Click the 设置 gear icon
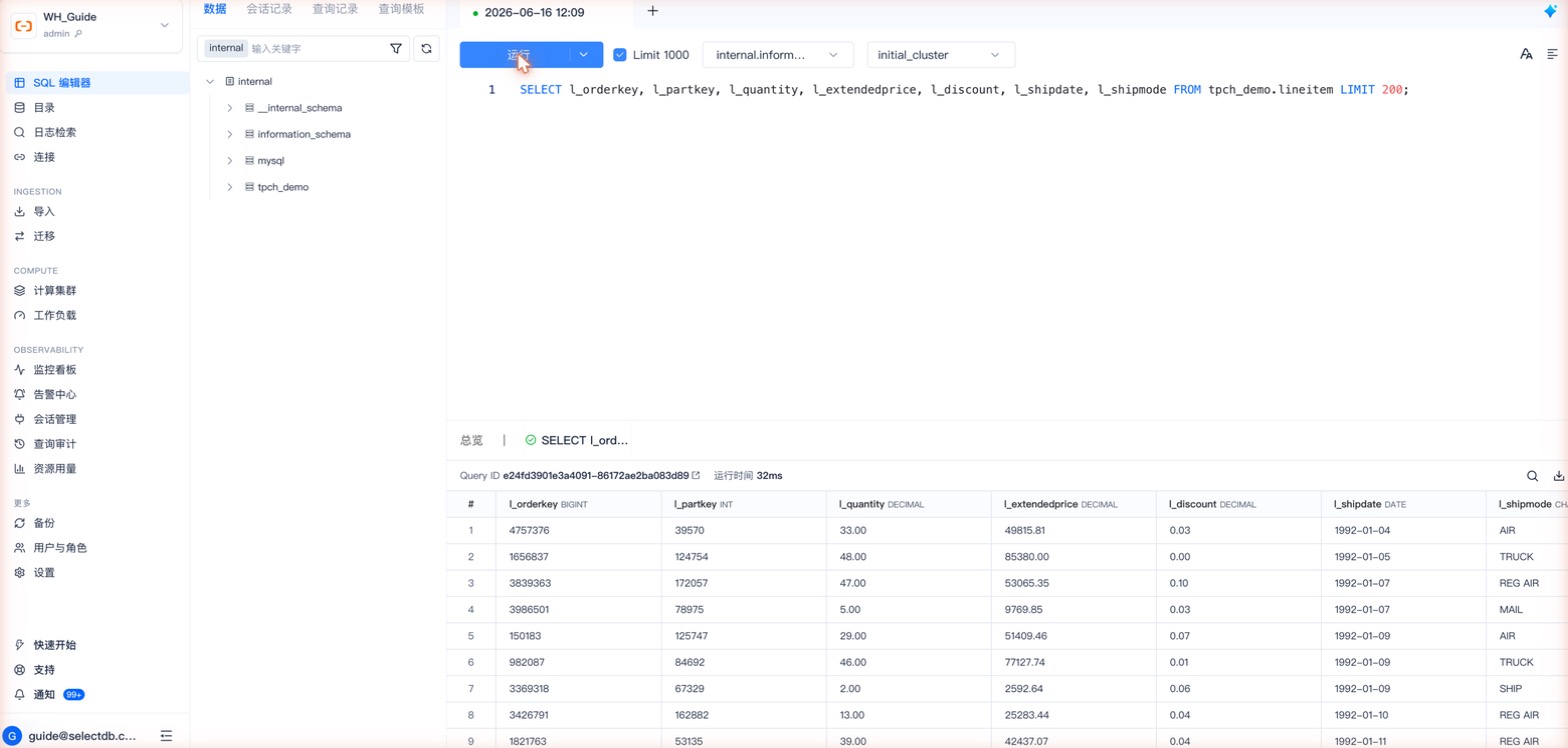This screenshot has width=1568, height=748. [20, 573]
